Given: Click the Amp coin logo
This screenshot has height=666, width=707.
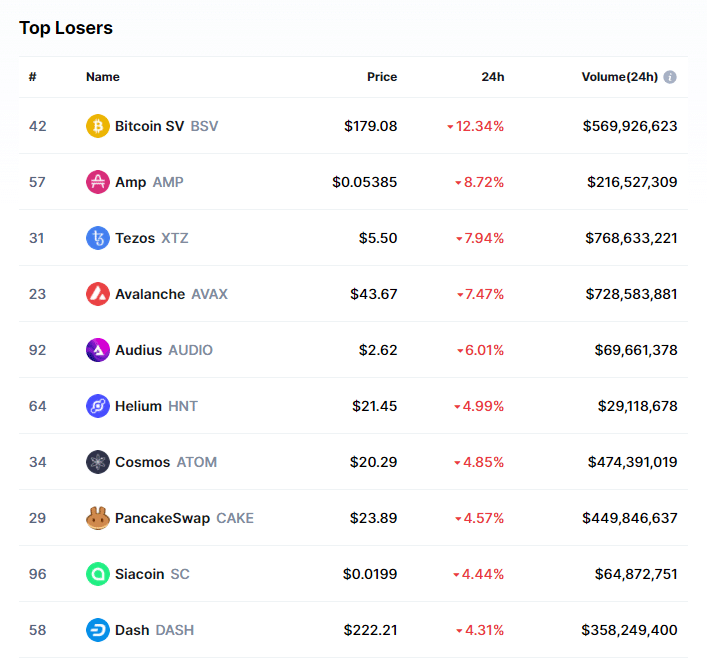Looking at the screenshot, I should [97, 182].
